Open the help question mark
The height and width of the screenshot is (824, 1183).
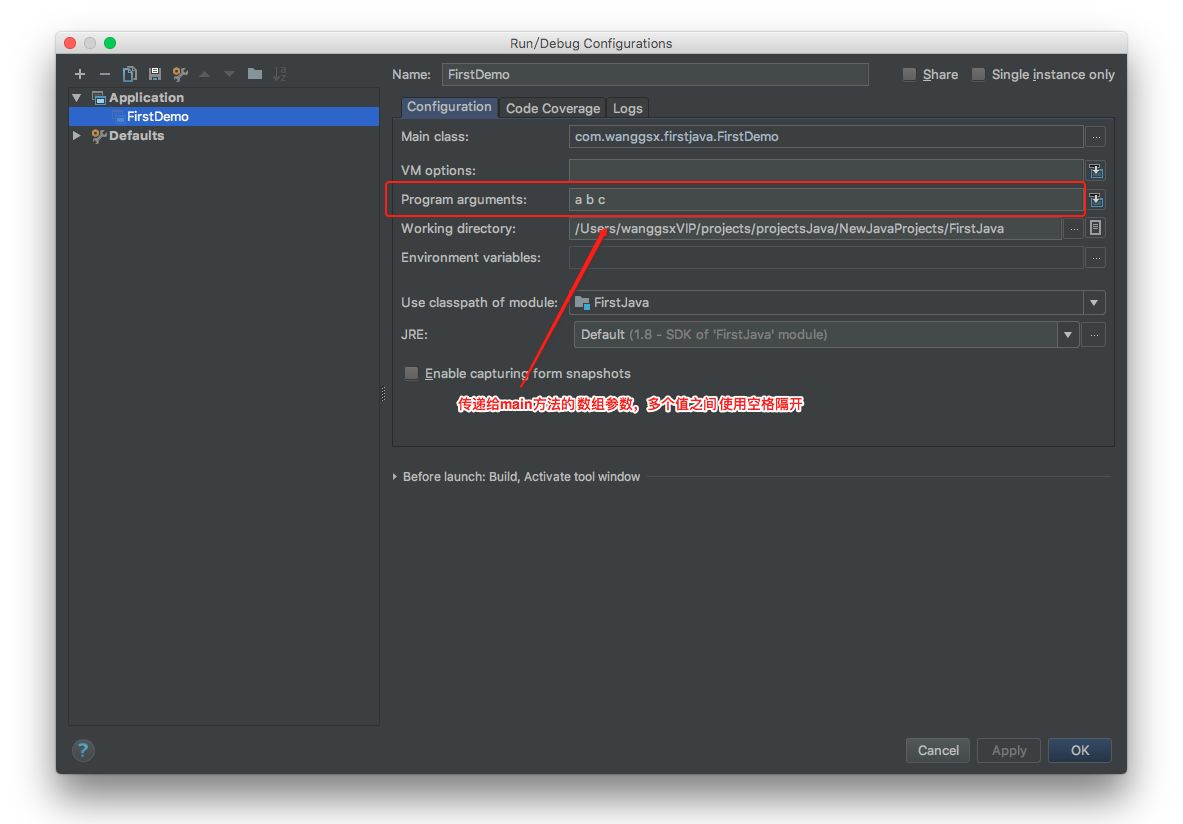83,750
